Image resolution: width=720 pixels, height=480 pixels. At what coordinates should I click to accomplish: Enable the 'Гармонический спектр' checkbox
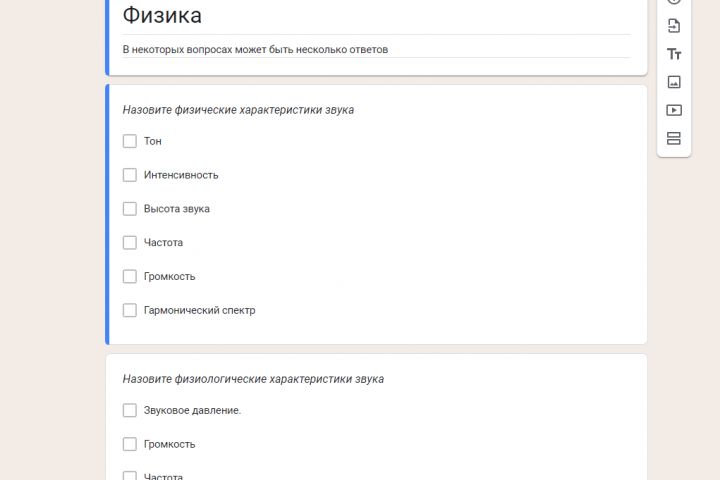pyautogui.click(x=130, y=310)
